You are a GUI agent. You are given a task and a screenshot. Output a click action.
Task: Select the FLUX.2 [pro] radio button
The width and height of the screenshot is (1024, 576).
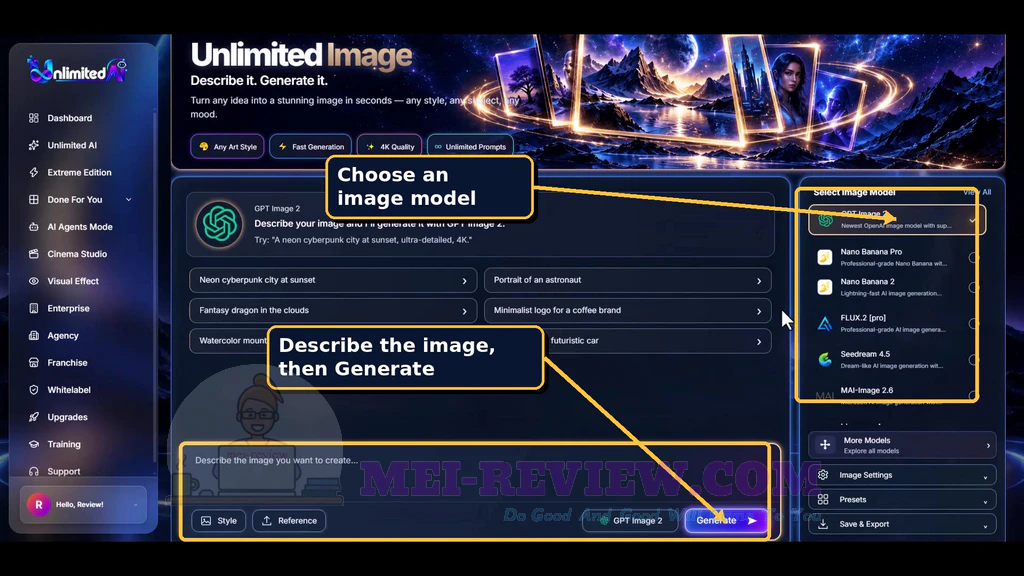pos(974,323)
